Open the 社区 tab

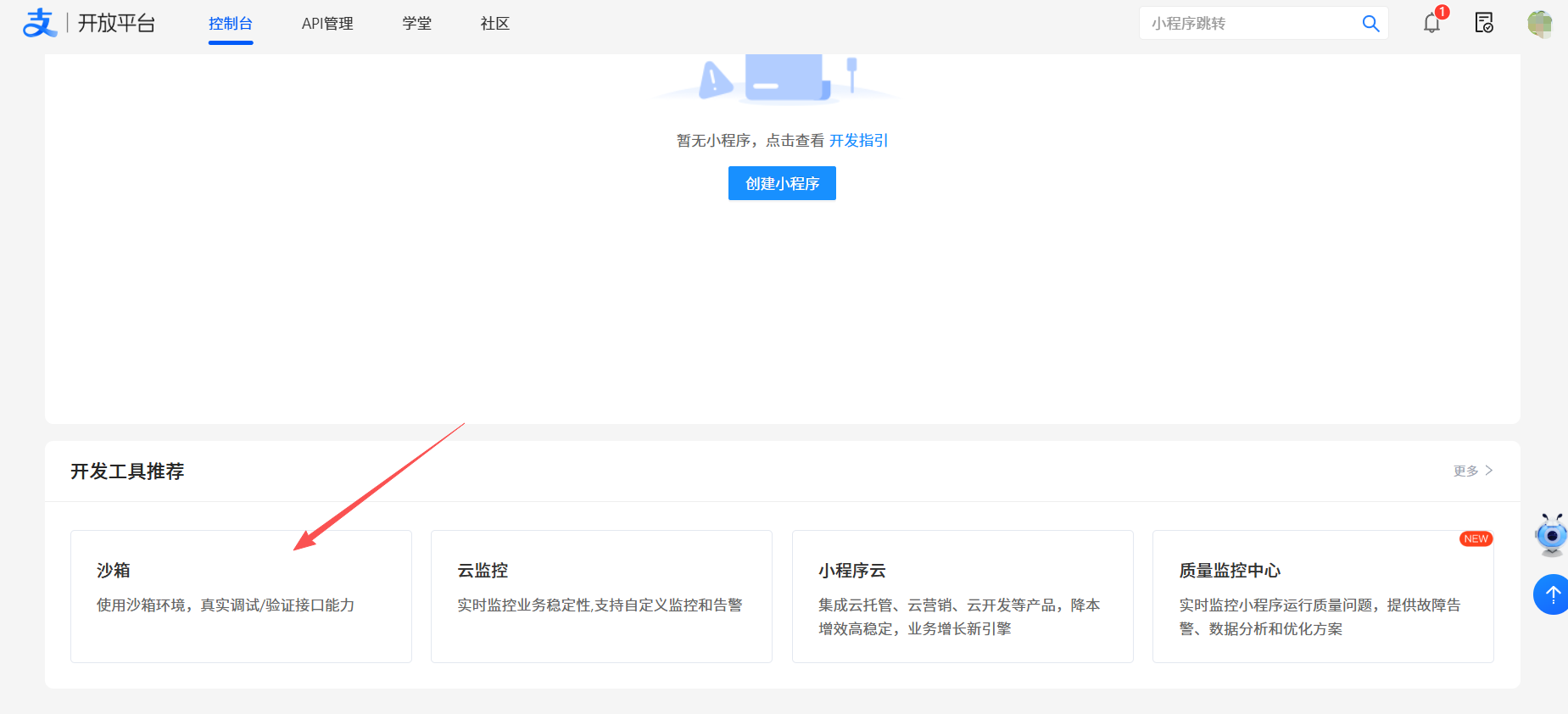pos(494,24)
